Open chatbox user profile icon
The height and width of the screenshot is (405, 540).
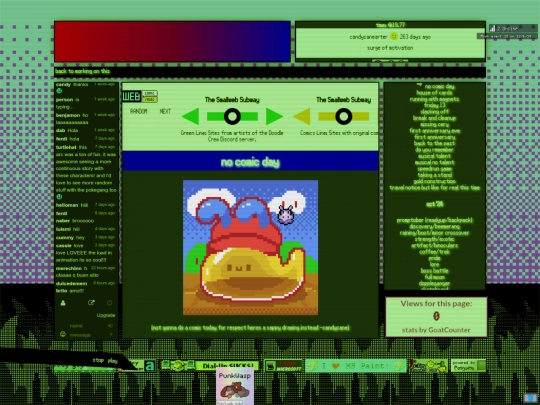(x=63, y=303)
